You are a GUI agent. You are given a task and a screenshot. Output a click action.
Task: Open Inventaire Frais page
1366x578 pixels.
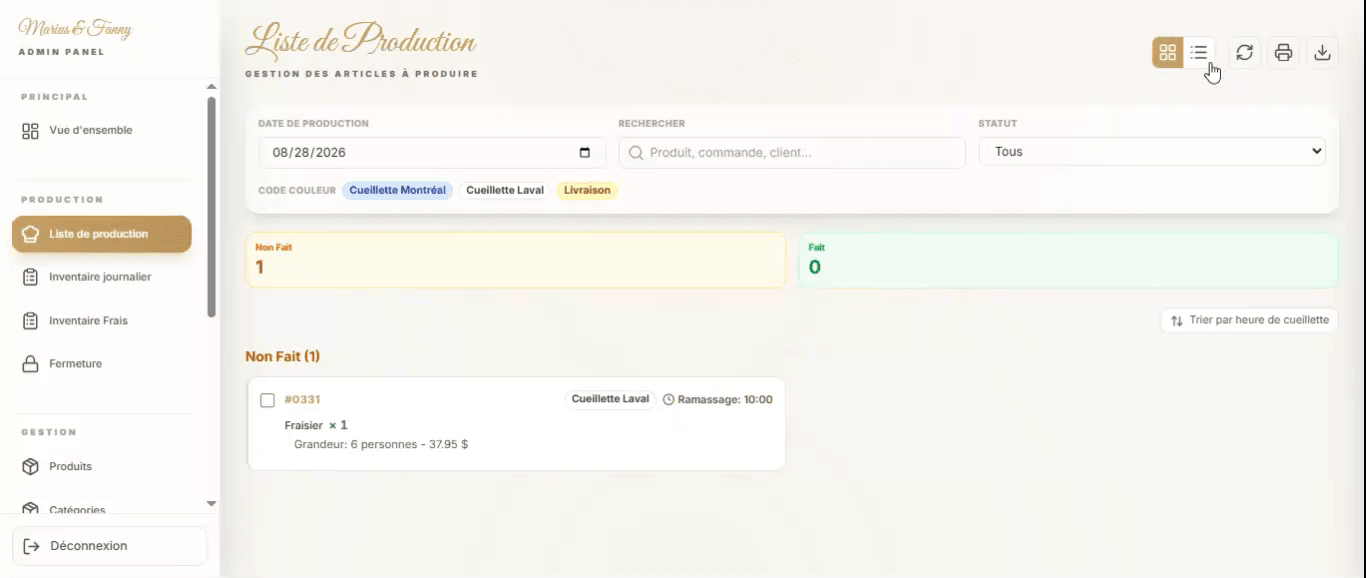(x=102, y=321)
